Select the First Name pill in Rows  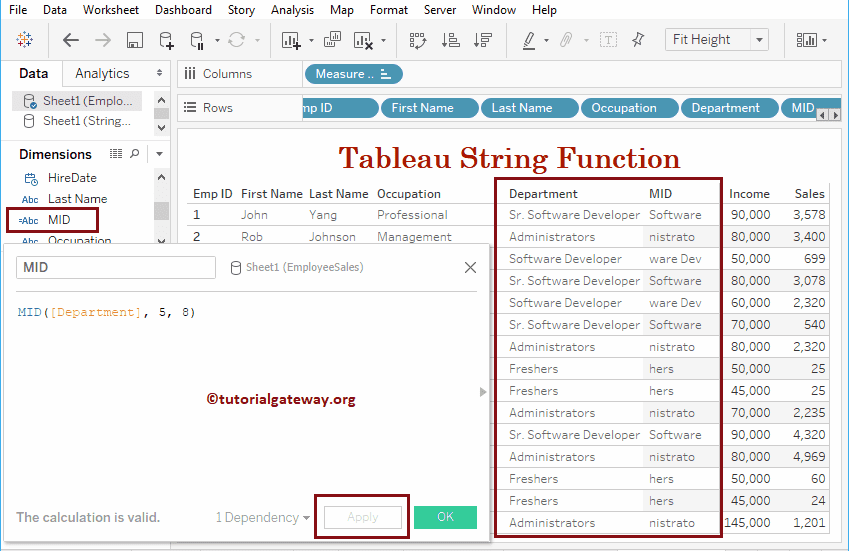(430, 108)
